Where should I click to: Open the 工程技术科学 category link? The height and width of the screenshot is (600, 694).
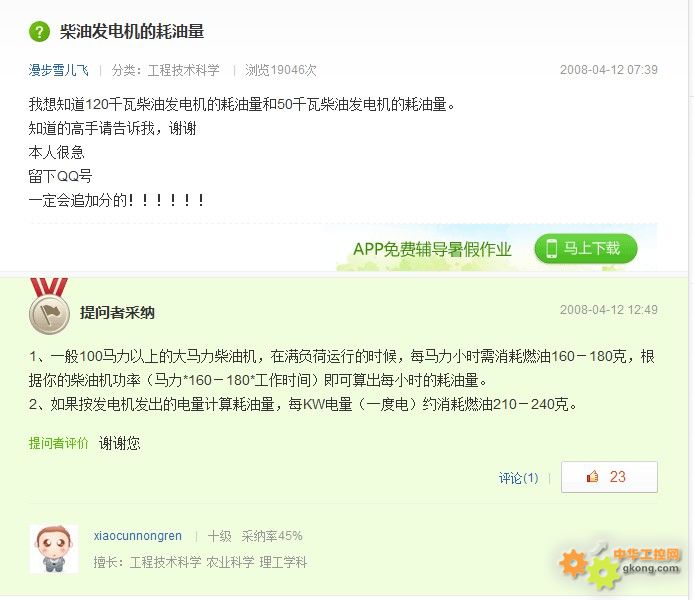click(x=183, y=70)
